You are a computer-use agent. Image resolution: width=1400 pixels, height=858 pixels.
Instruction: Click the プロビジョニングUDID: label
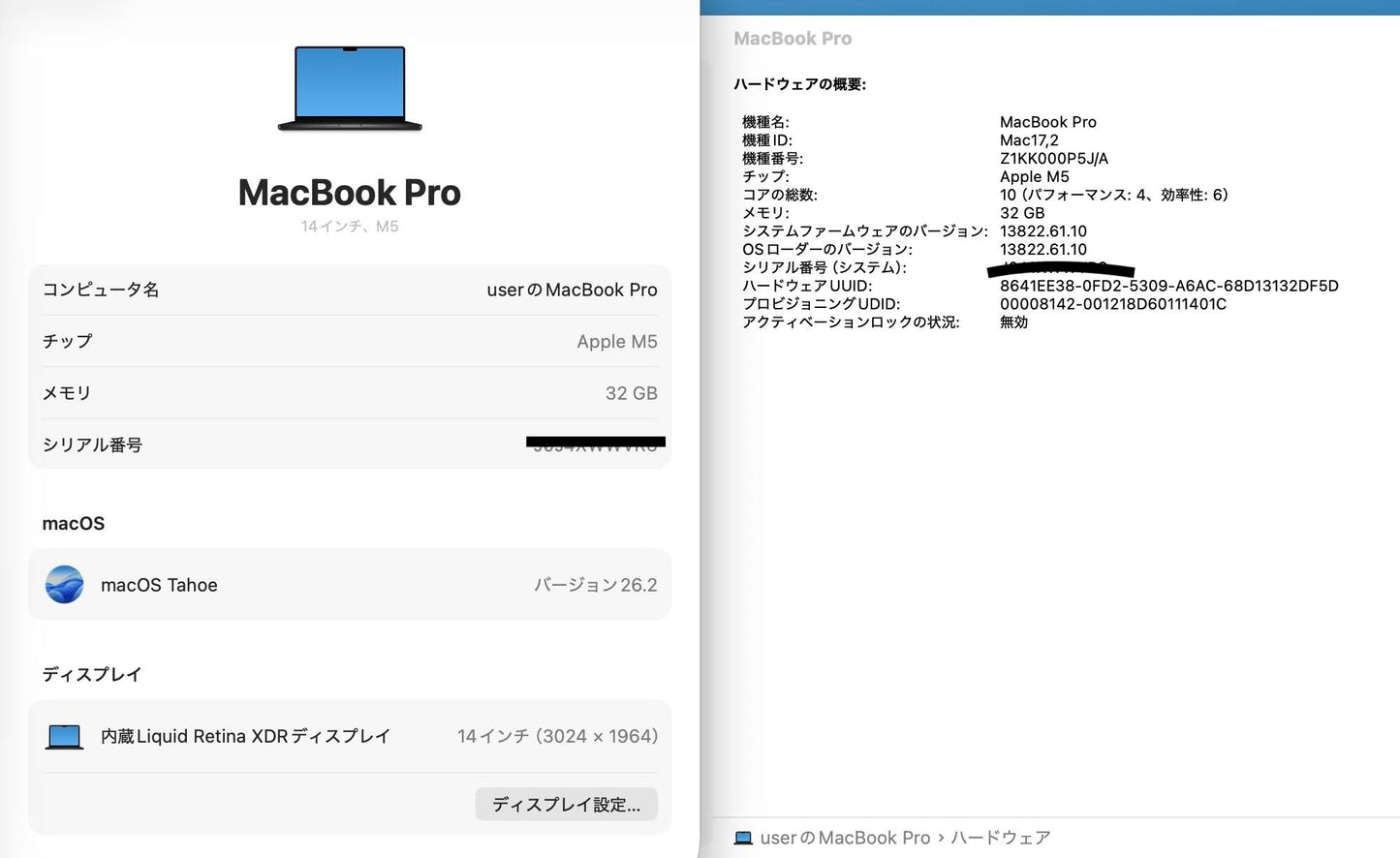(822, 304)
